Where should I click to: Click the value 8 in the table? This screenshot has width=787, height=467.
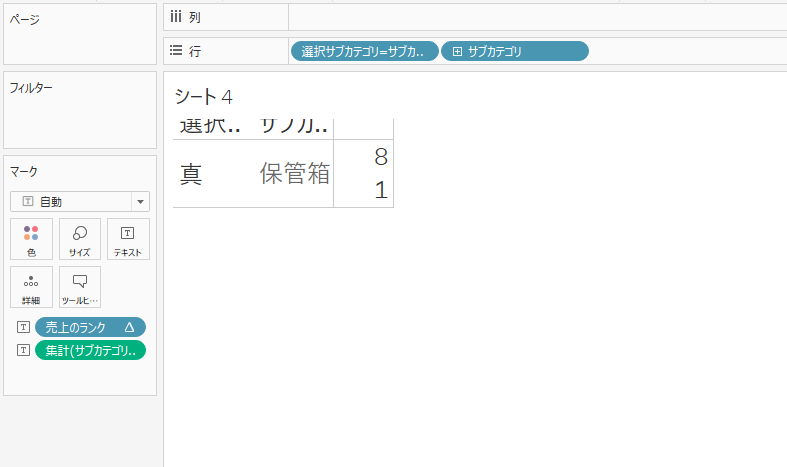379,157
